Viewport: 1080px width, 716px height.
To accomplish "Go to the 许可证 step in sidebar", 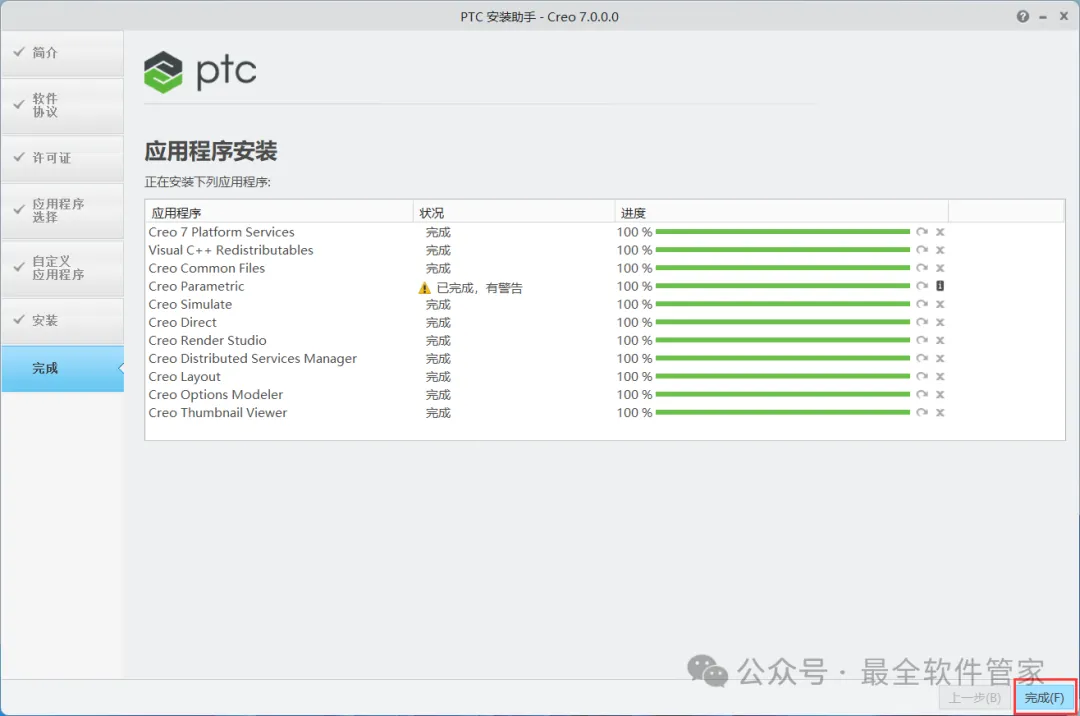I will coord(63,158).
